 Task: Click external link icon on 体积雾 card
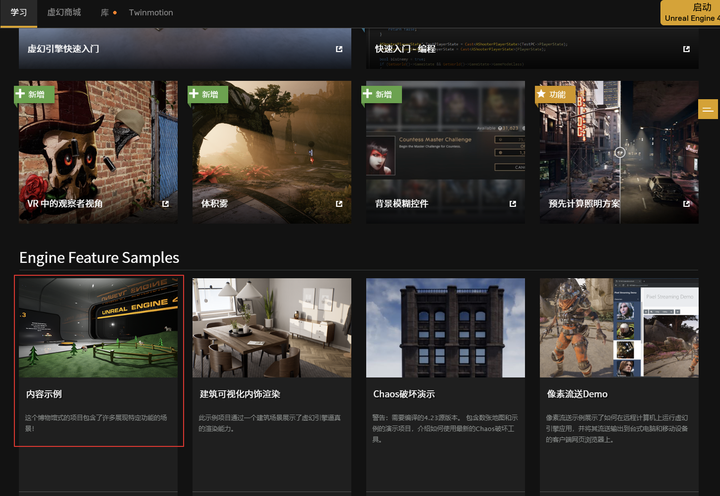(x=339, y=203)
